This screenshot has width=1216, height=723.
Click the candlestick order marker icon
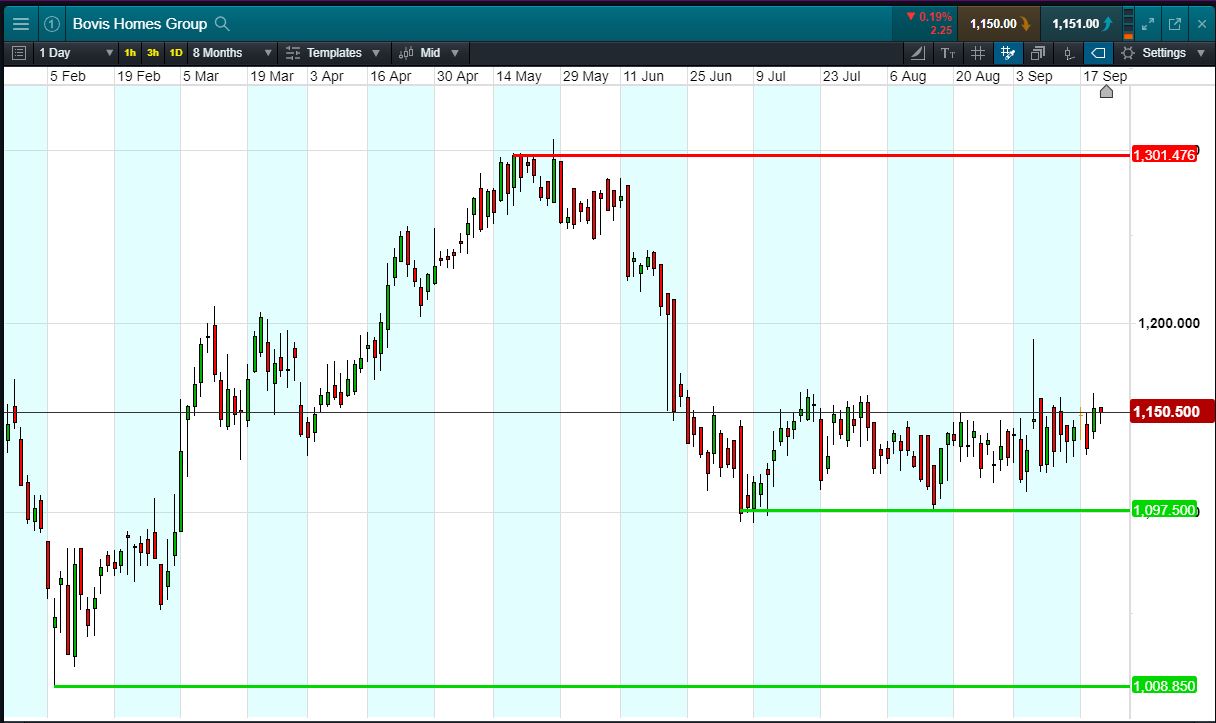[1068, 53]
